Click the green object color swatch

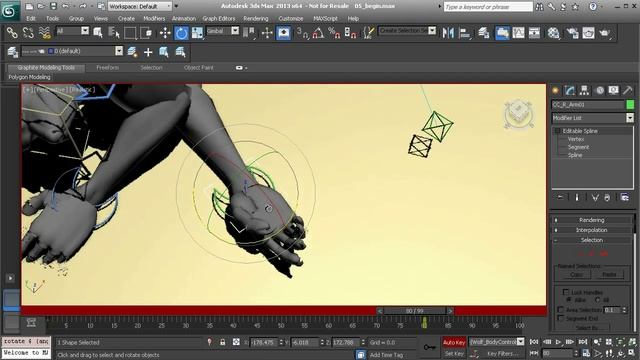click(x=630, y=105)
